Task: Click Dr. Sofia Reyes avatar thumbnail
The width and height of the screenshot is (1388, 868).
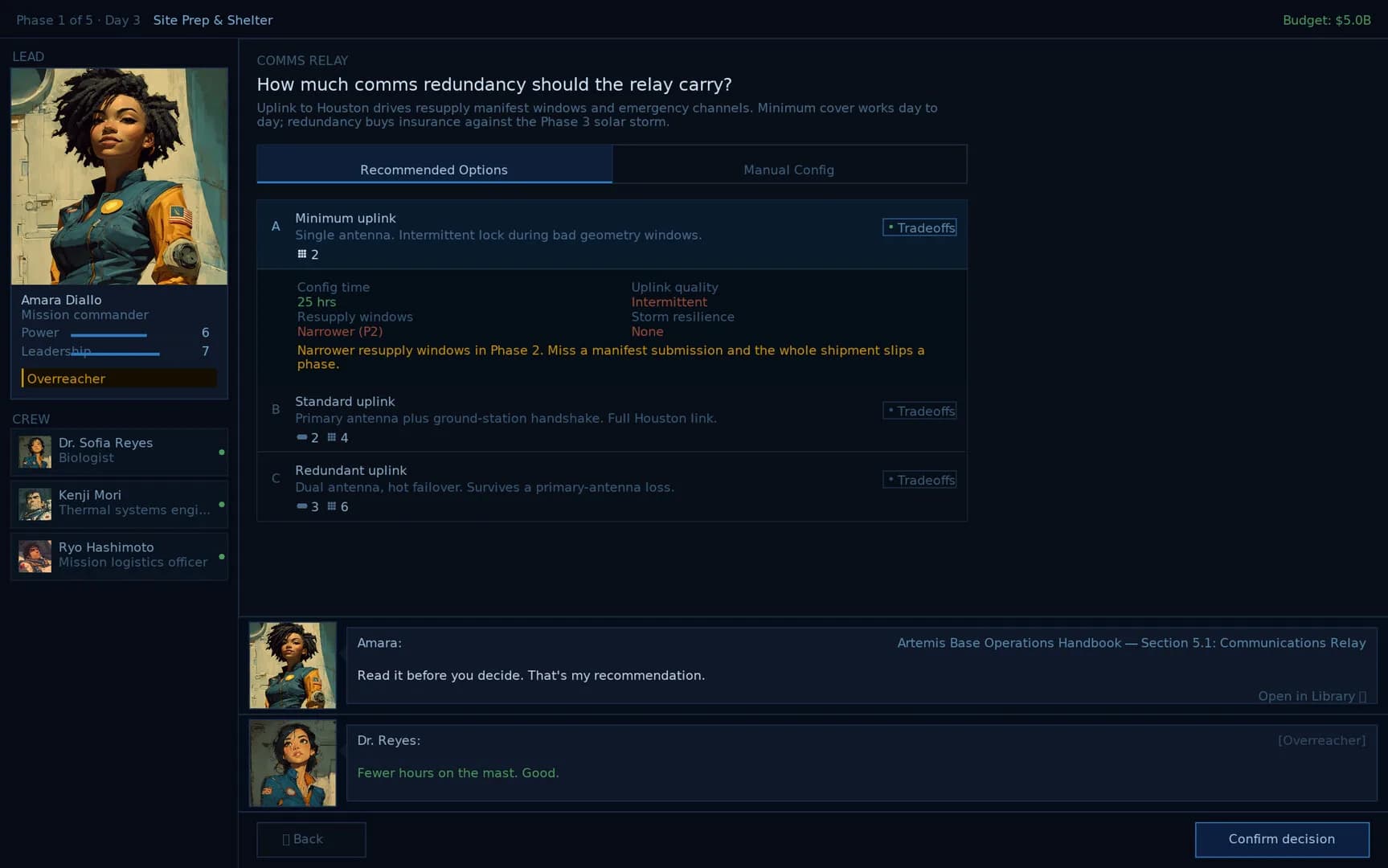Action: [35, 452]
